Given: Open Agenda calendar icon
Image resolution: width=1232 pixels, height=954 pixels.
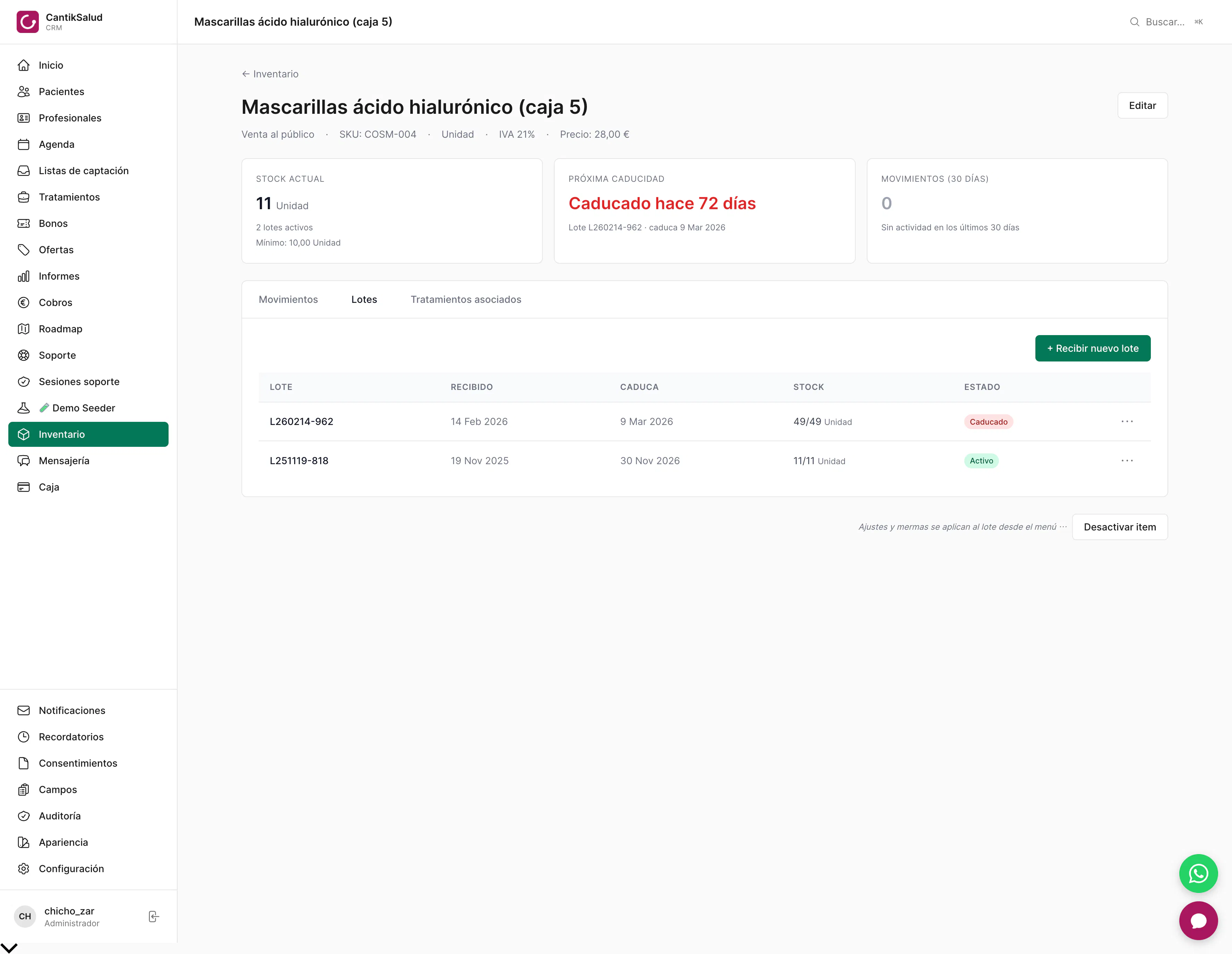Looking at the screenshot, I should [24, 144].
